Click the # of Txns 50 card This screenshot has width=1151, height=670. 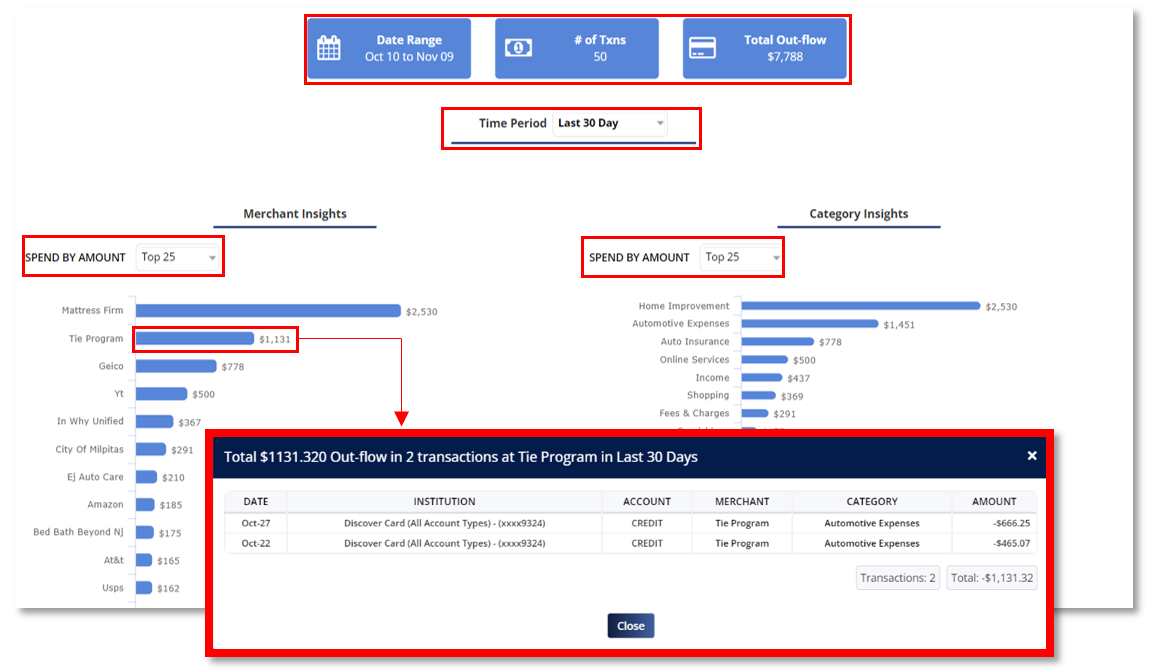click(577, 48)
